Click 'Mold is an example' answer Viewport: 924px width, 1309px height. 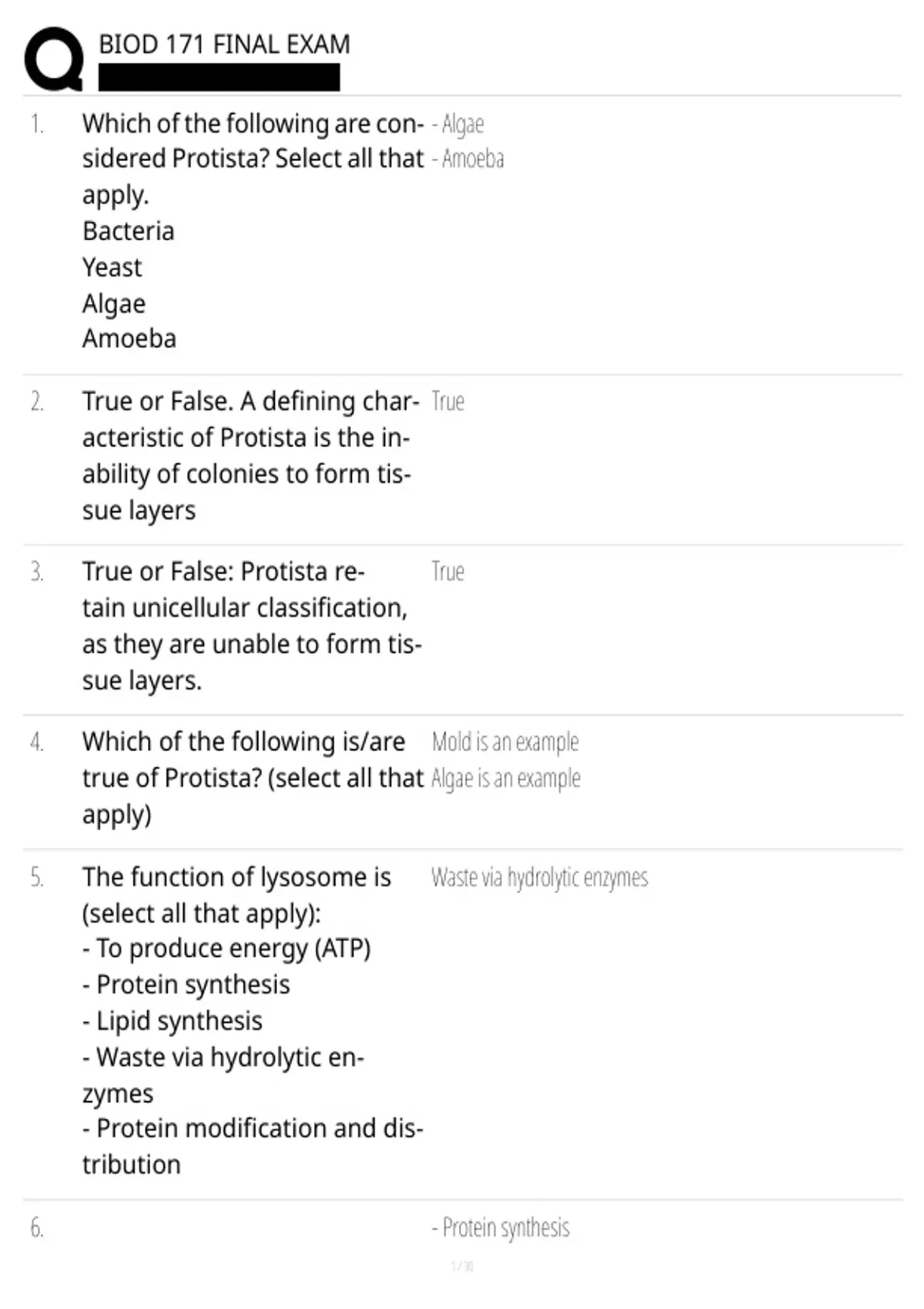505,742
